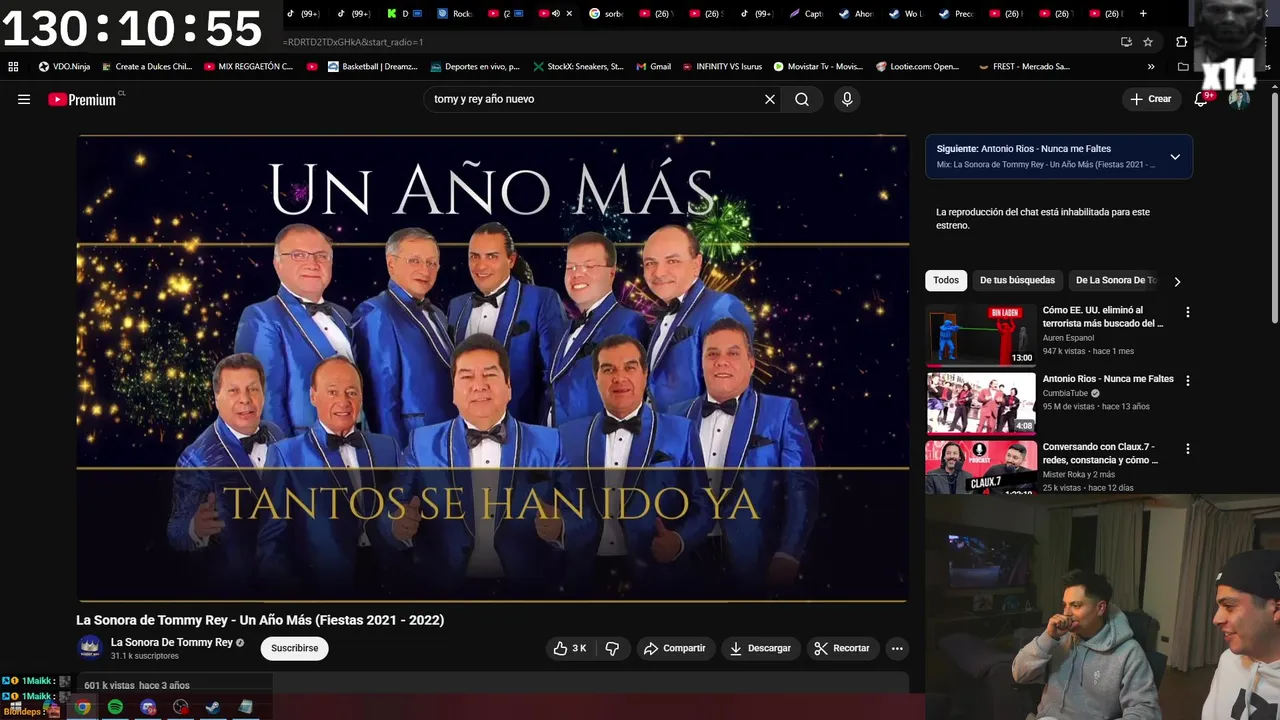The height and width of the screenshot is (720, 1280).
Task: Open YouTube notifications bell
Action: click(x=1201, y=99)
